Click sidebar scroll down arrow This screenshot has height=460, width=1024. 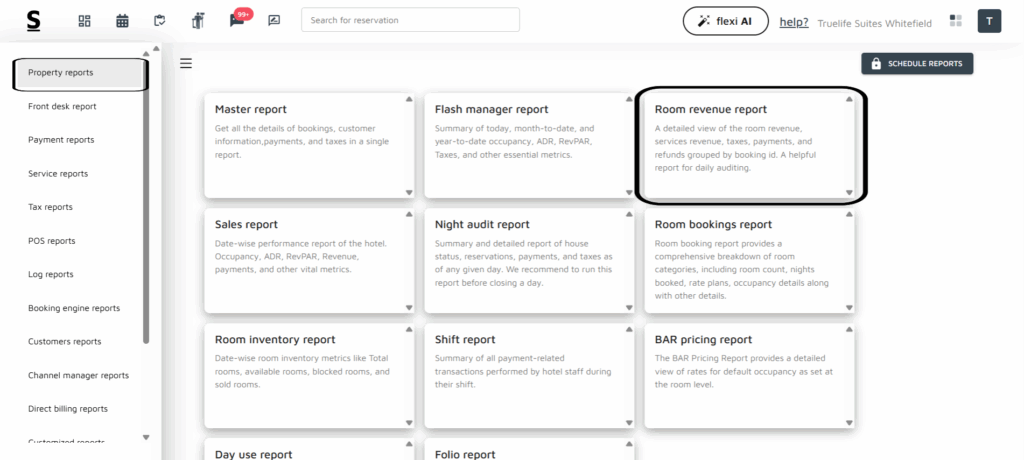coord(146,437)
